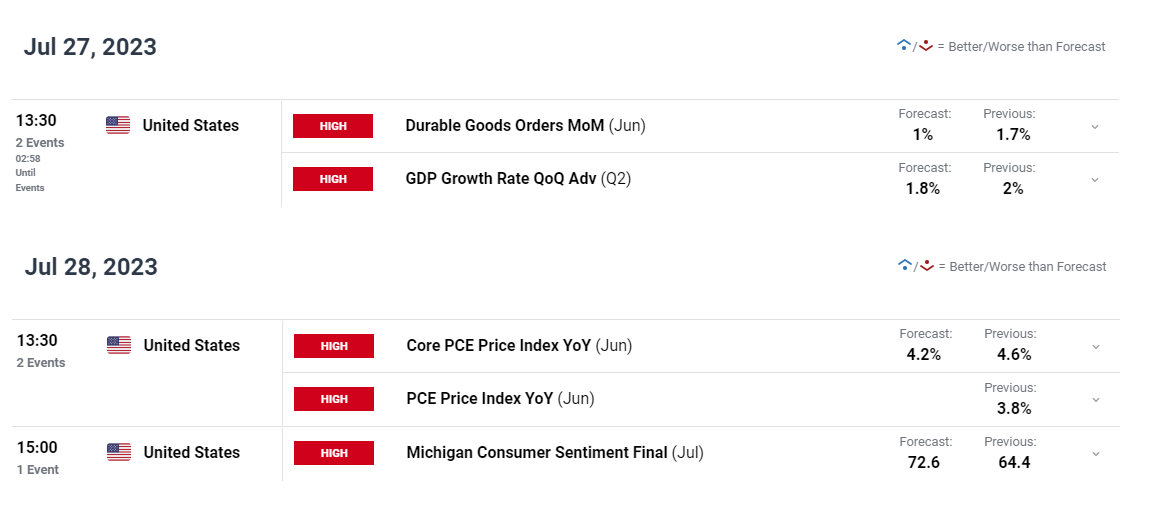
Task: Expand the Durable Goods Orders MoM event details
Action: point(1095,127)
